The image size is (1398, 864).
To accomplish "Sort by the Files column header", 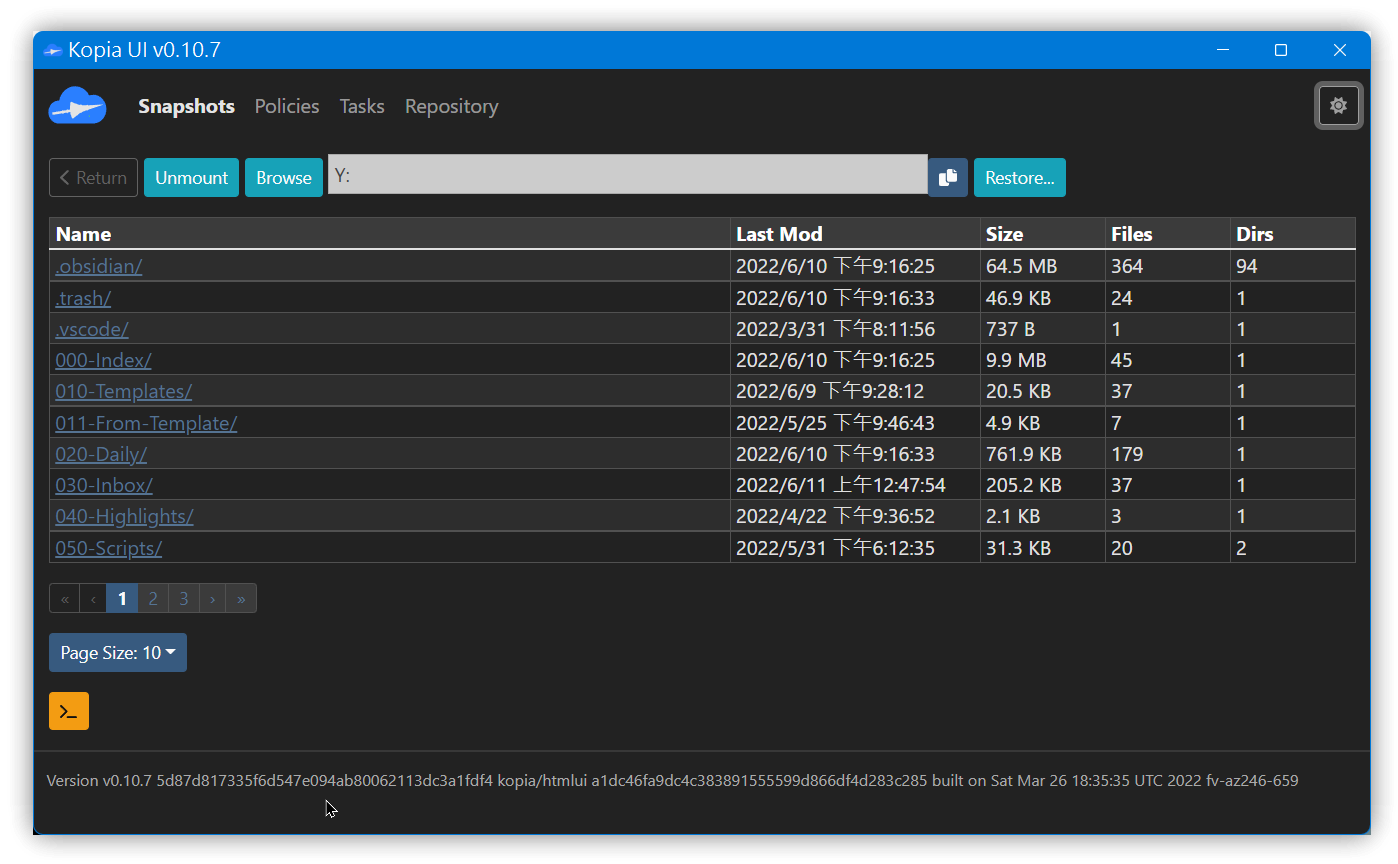I will pyautogui.click(x=1168, y=234).
